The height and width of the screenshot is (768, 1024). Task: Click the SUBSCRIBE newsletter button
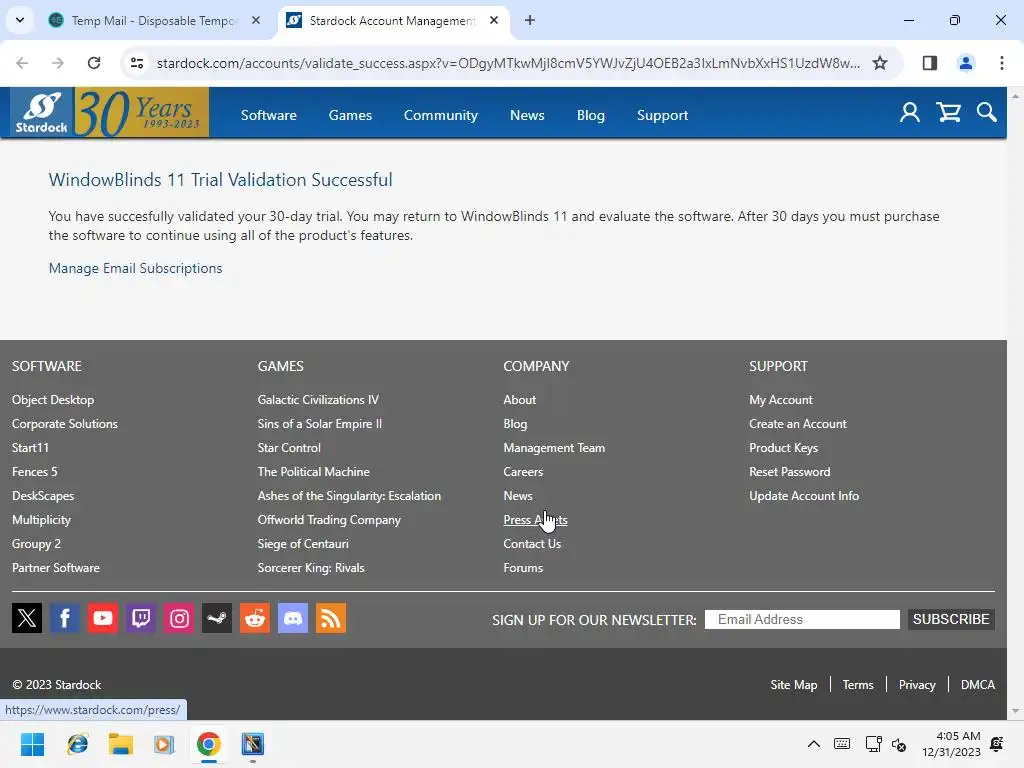coord(951,619)
